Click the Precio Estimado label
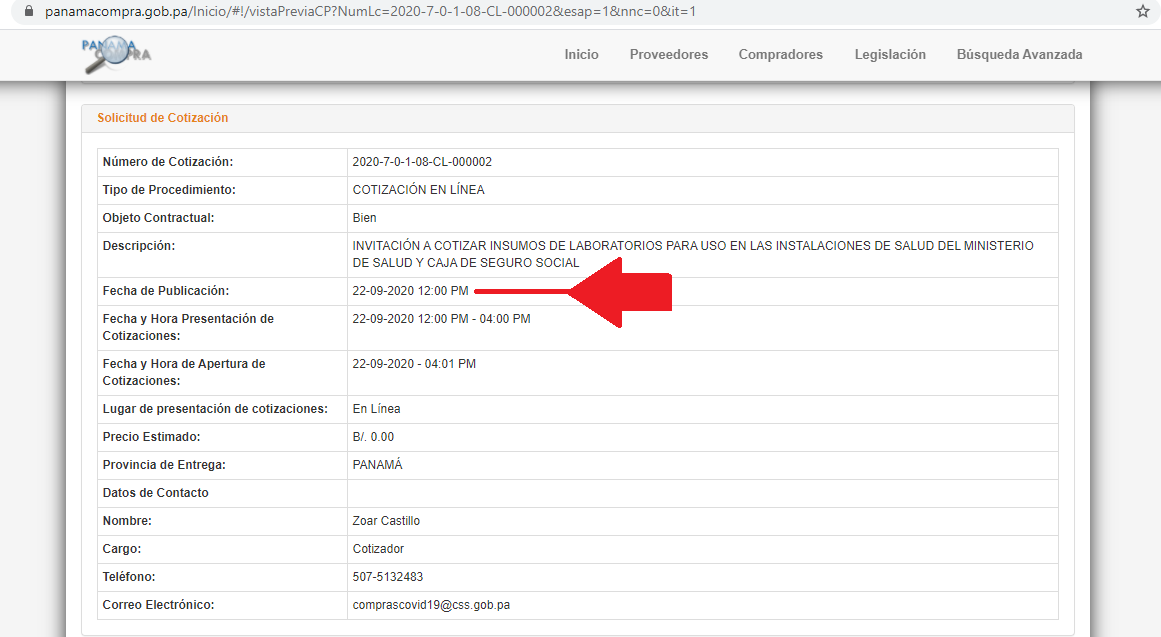Viewport: 1161px width, 637px height. point(151,437)
